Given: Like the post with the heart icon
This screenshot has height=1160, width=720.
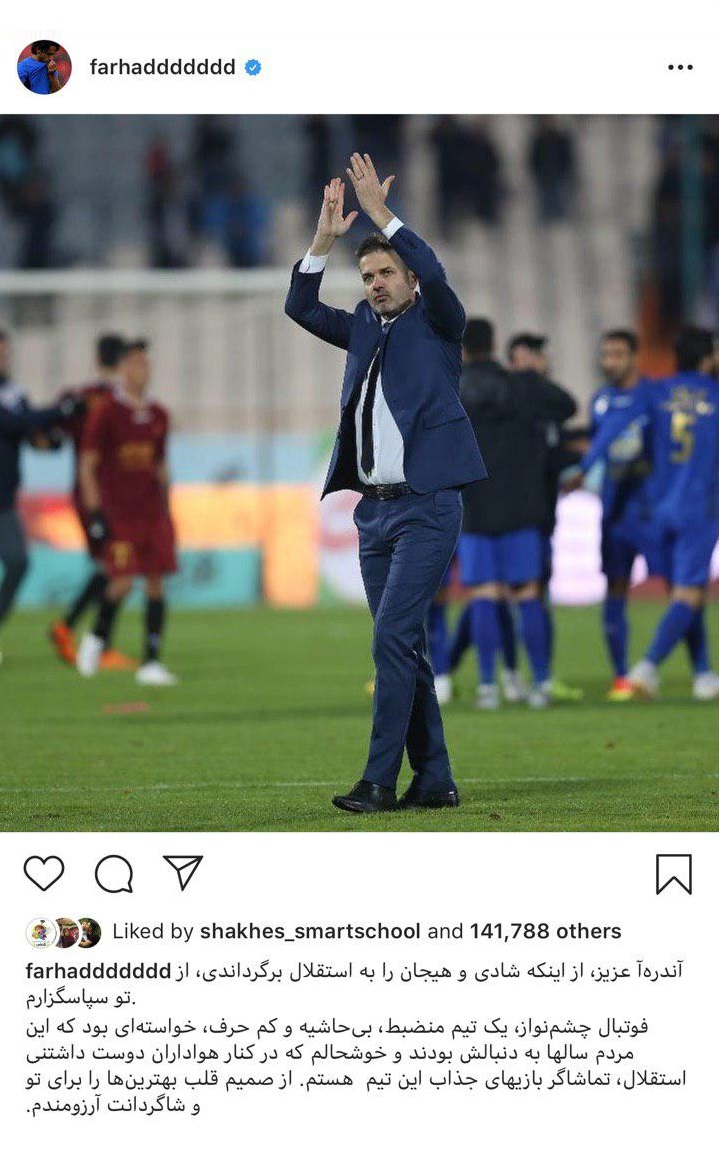Looking at the screenshot, I should pyautogui.click(x=44, y=873).
